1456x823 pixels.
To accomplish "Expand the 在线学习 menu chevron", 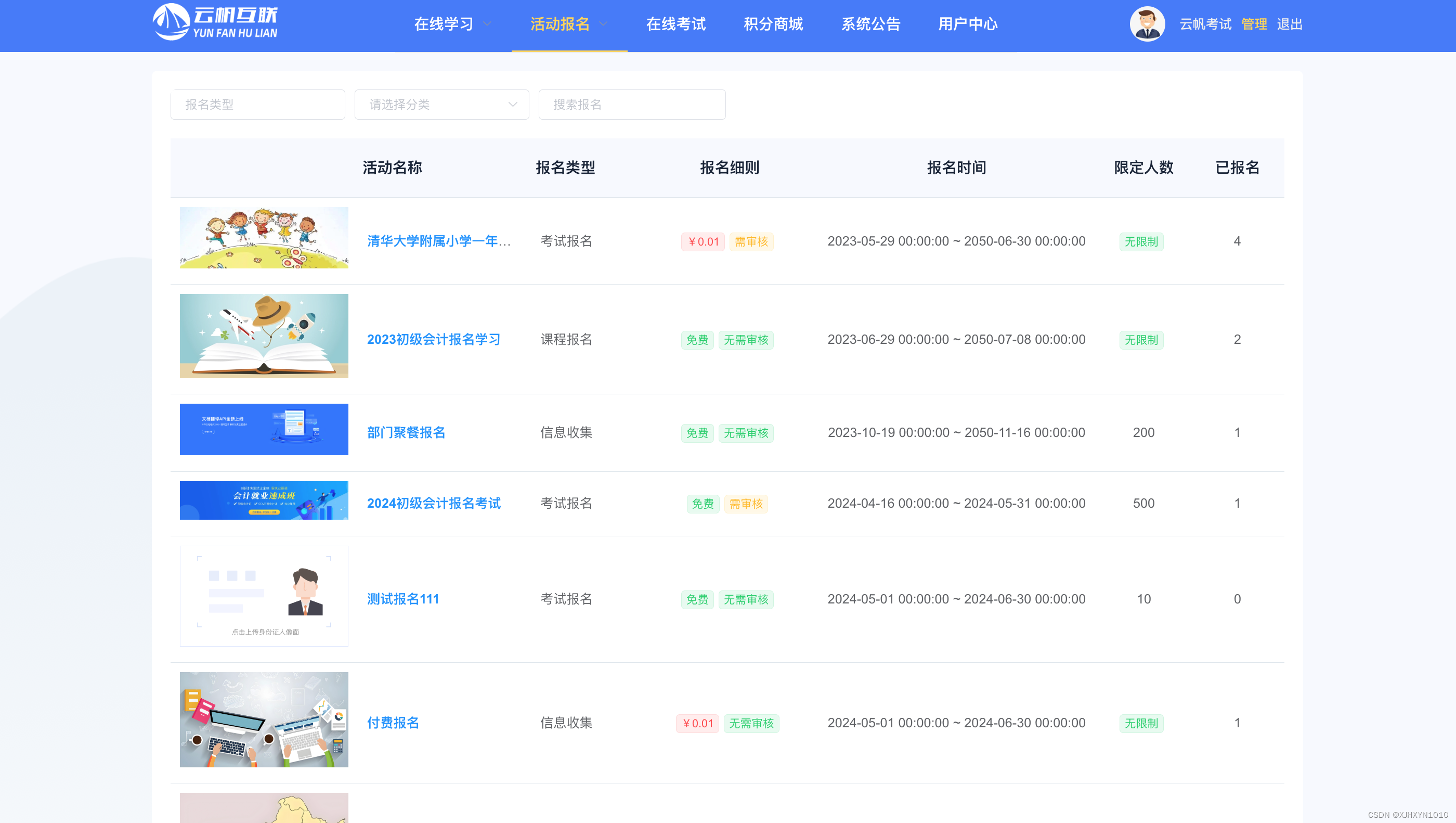I will (487, 24).
